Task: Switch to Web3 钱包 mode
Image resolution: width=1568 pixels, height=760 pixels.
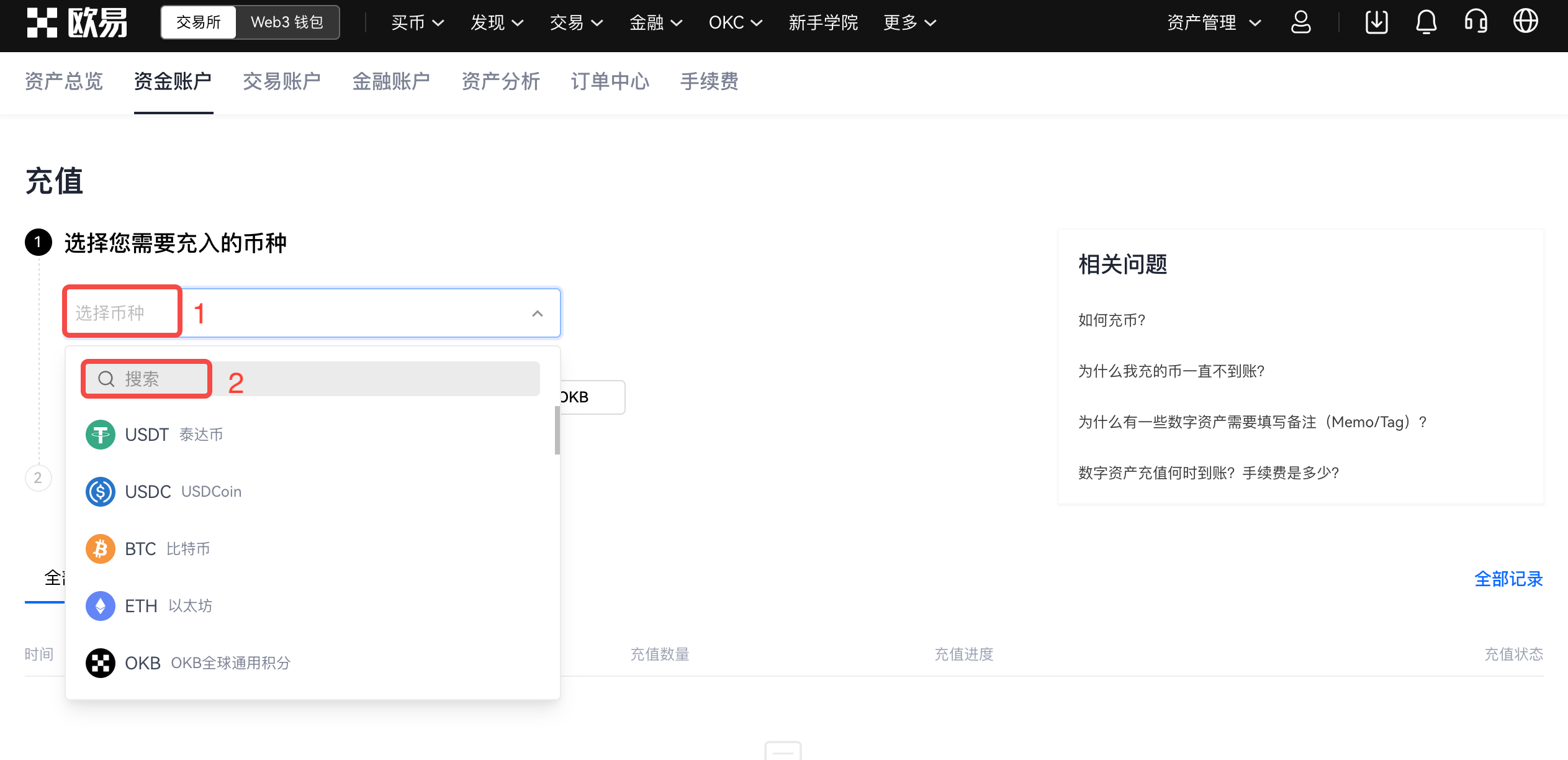Action: [287, 22]
